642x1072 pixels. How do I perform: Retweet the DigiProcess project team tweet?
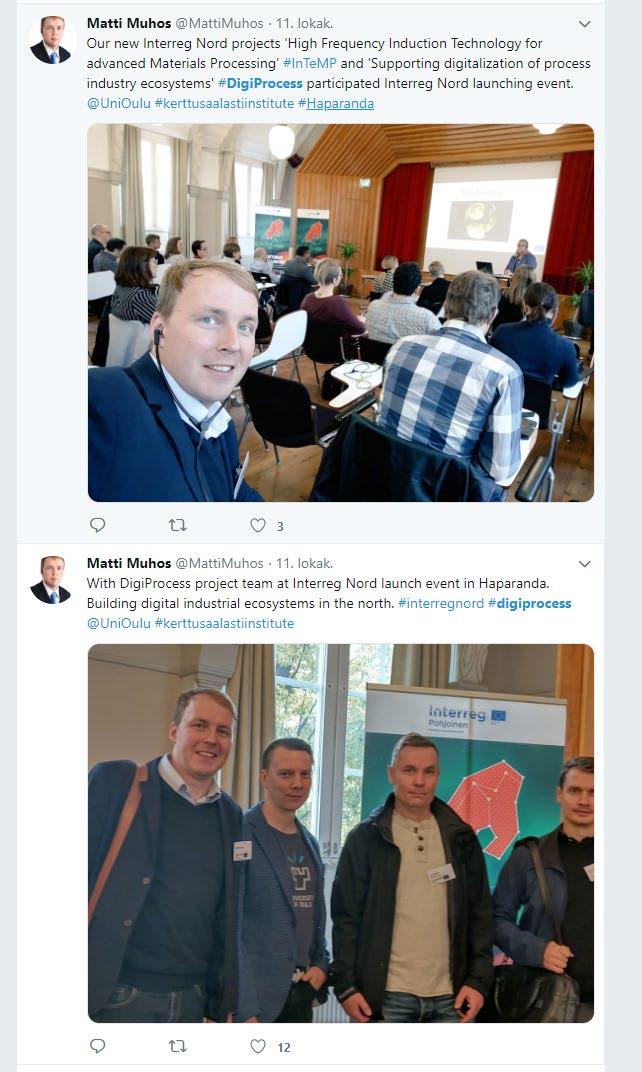click(x=178, y=1046)
